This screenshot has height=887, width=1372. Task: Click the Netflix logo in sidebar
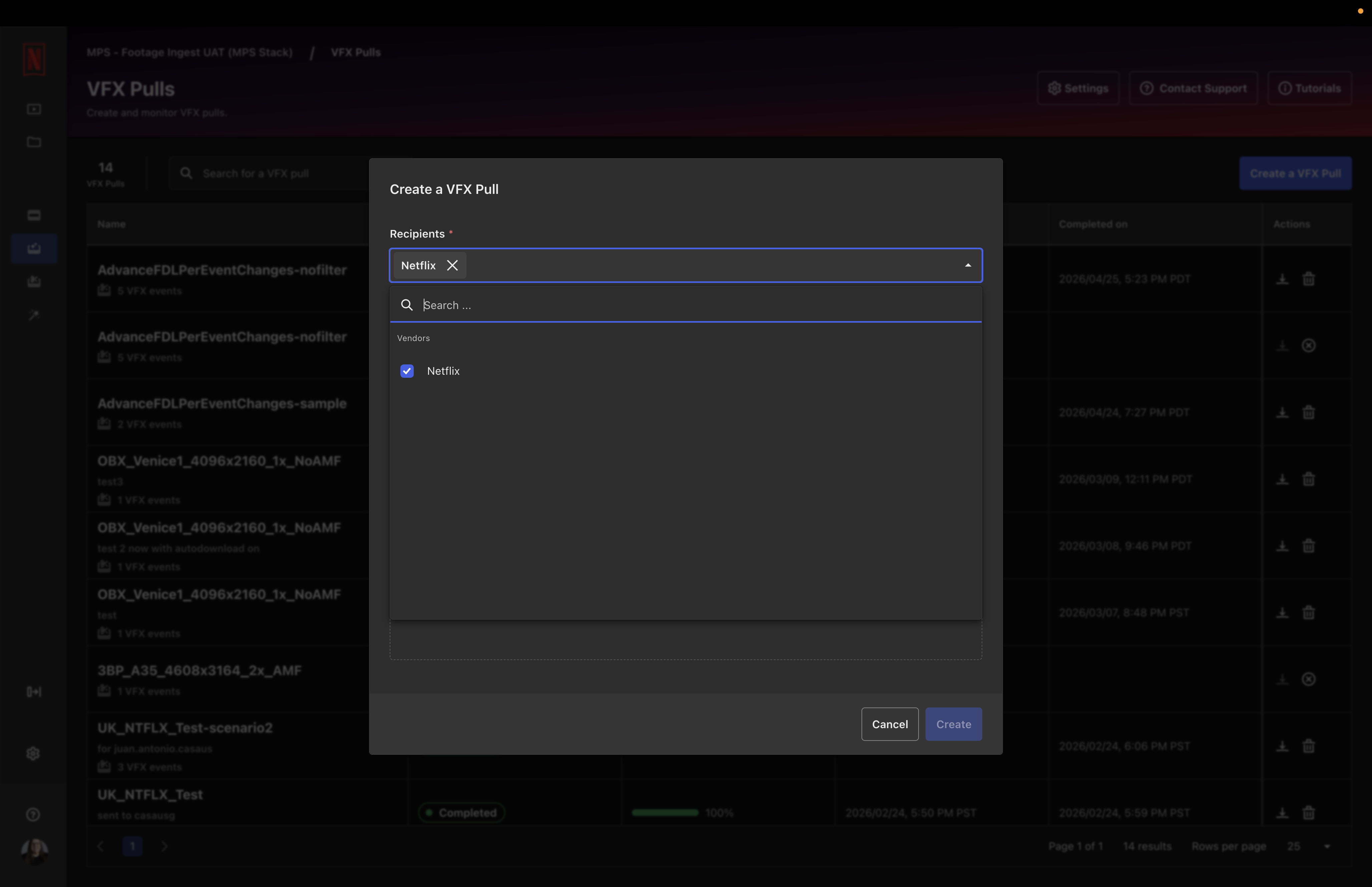[x=34, y=59]
